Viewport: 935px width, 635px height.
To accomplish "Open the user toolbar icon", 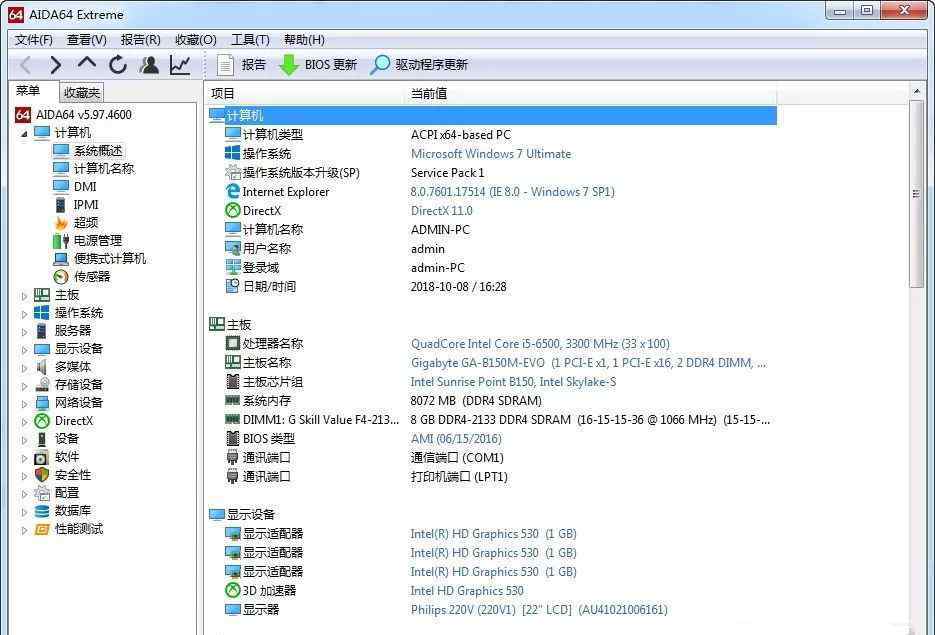I will [149, 64].
